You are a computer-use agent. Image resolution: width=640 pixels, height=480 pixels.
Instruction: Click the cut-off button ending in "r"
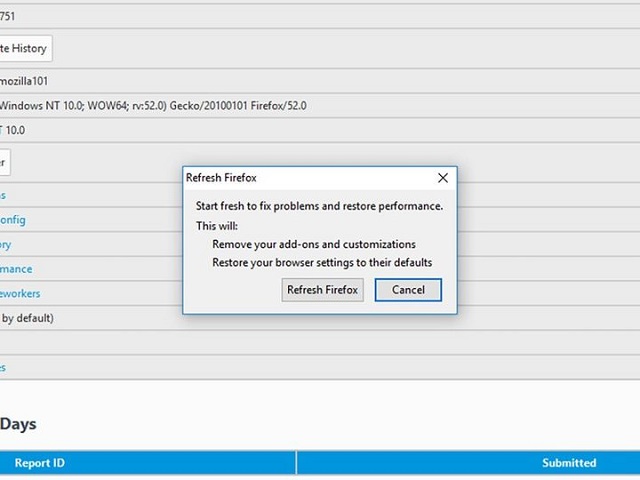coord(4,162)
